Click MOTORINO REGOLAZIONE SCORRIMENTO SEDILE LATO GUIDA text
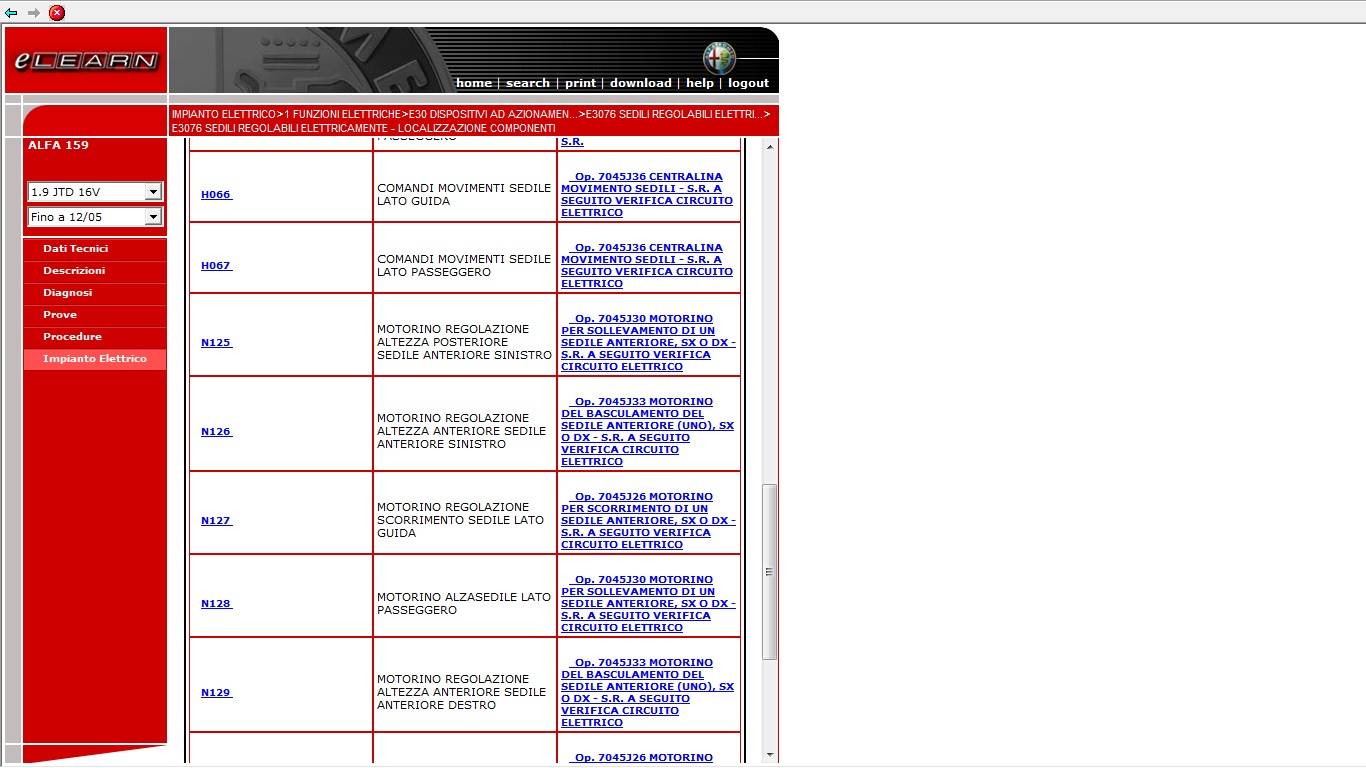 461,520
